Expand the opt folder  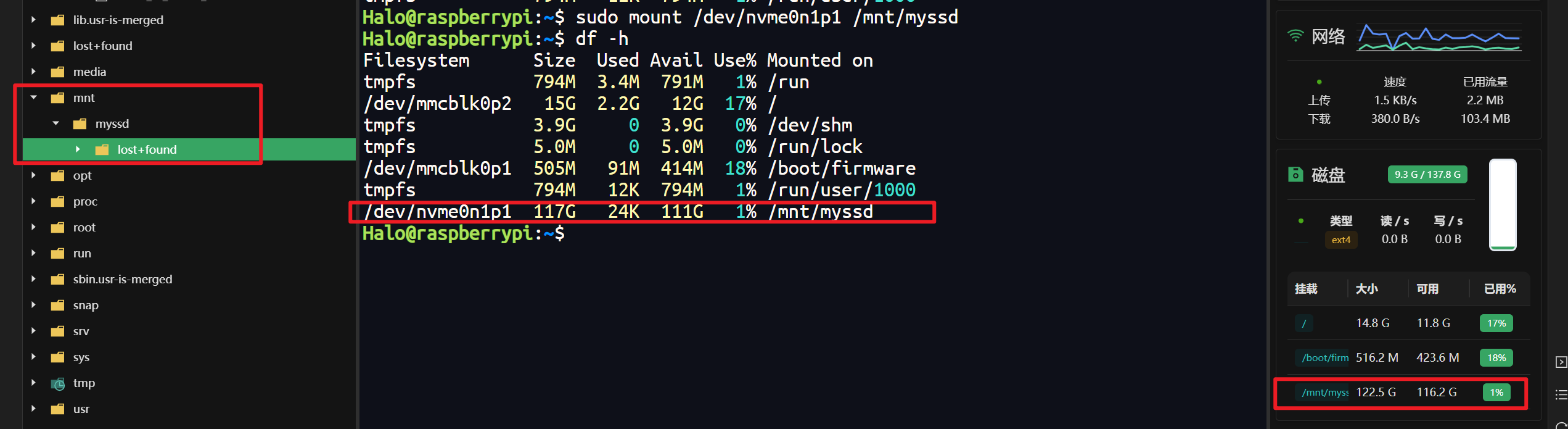(x=34, y=176)
